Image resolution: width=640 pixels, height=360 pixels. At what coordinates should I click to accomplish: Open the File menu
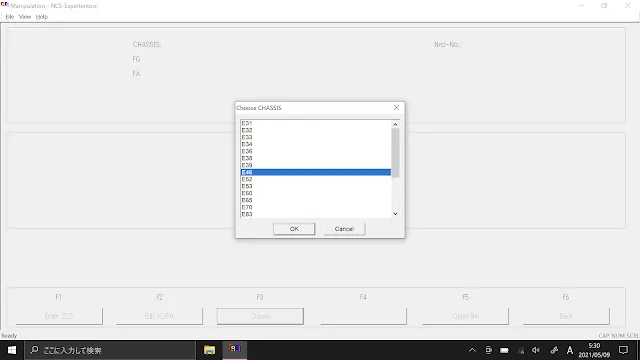point(10,17)
